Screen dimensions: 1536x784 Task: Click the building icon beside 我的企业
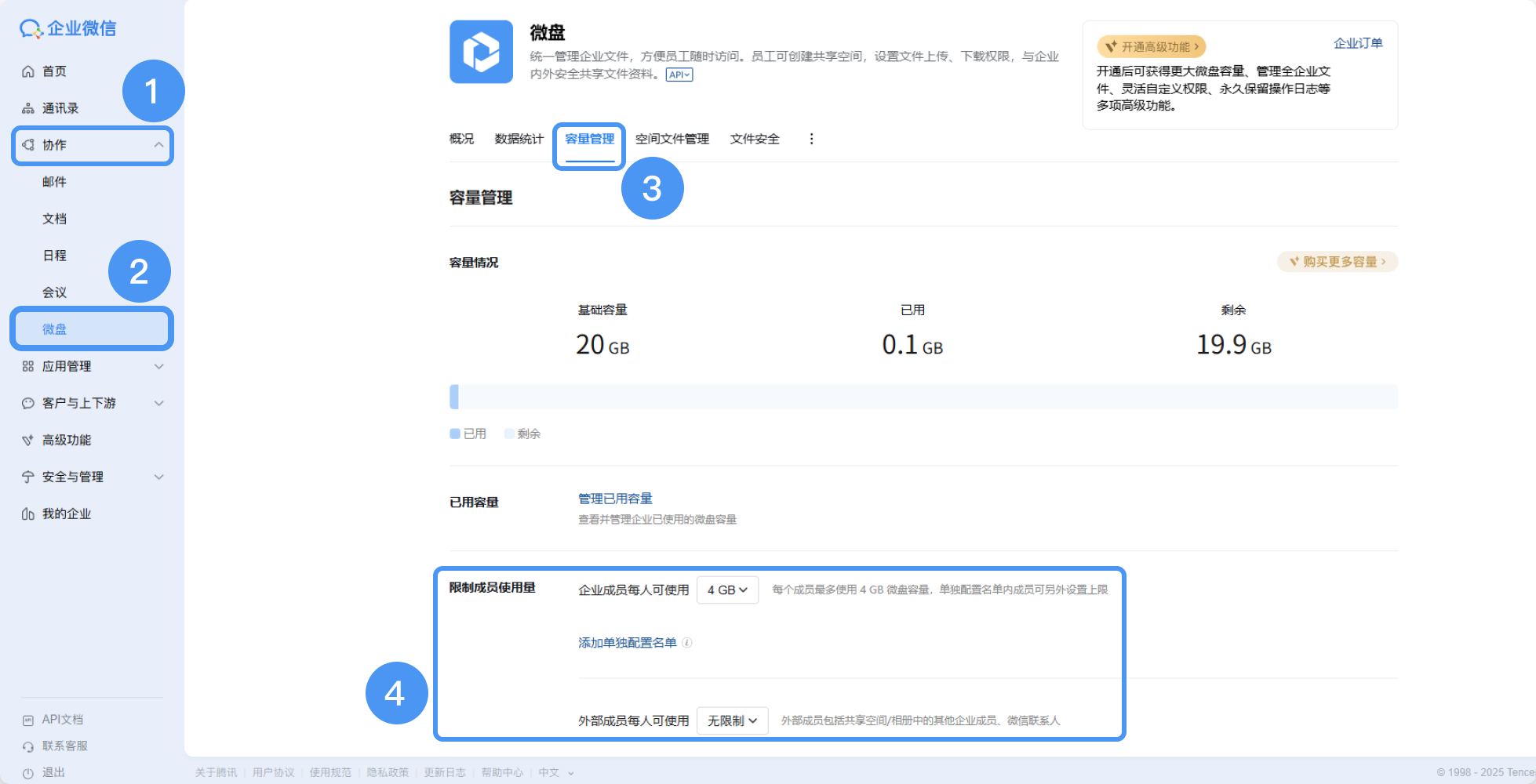click(28, 514)
